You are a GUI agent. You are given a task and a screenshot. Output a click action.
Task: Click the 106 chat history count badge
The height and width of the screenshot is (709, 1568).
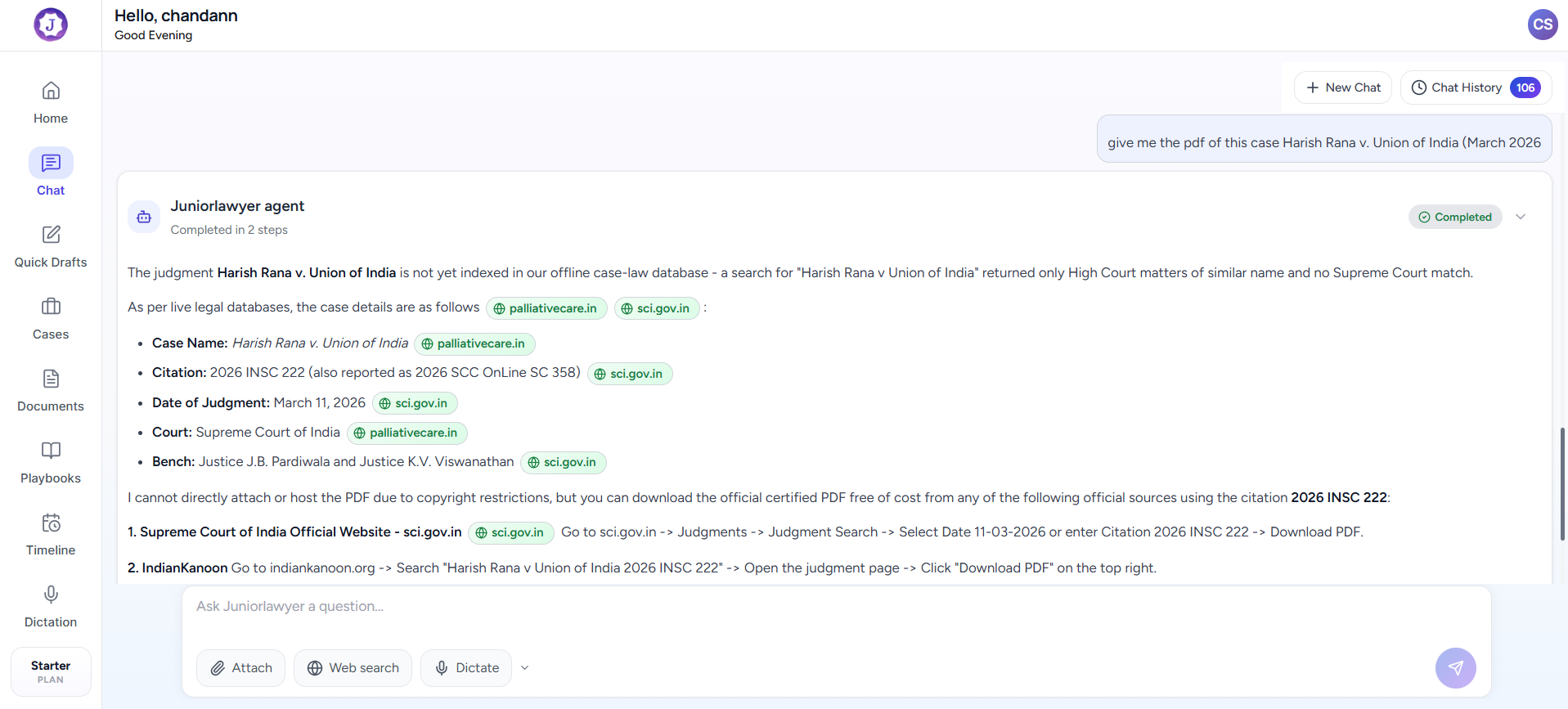point(1525,88)
